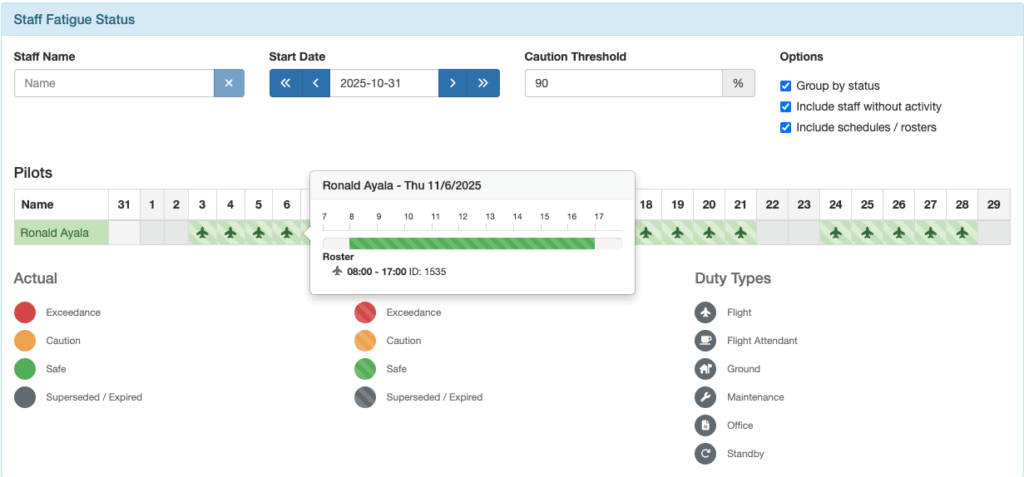Click the Office duty type icon

click(x=706, y=425)
